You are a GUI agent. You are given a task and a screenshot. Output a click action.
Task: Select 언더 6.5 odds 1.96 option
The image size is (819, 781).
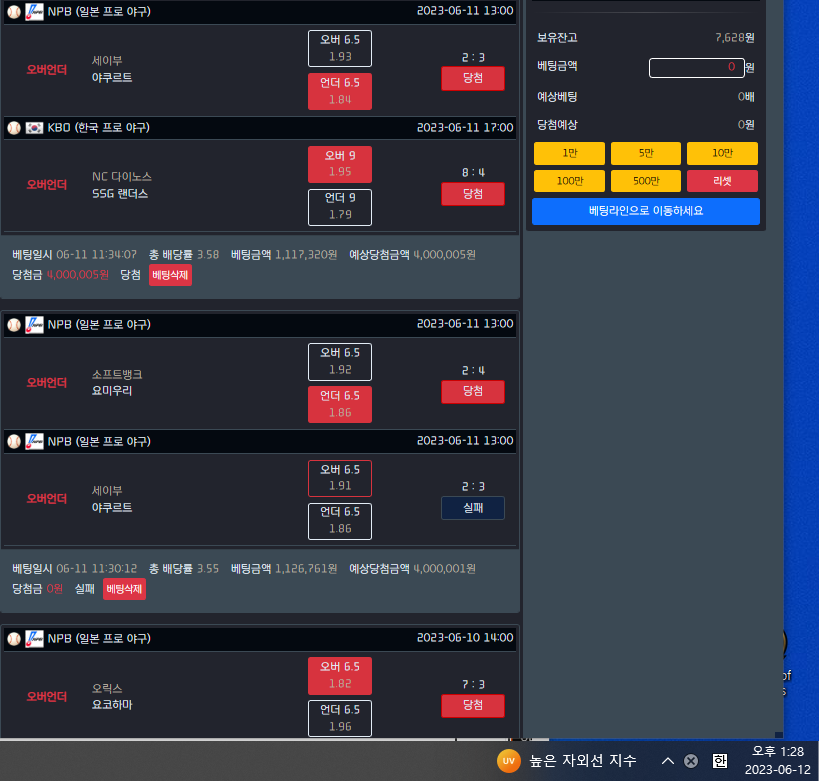(340, 718)
